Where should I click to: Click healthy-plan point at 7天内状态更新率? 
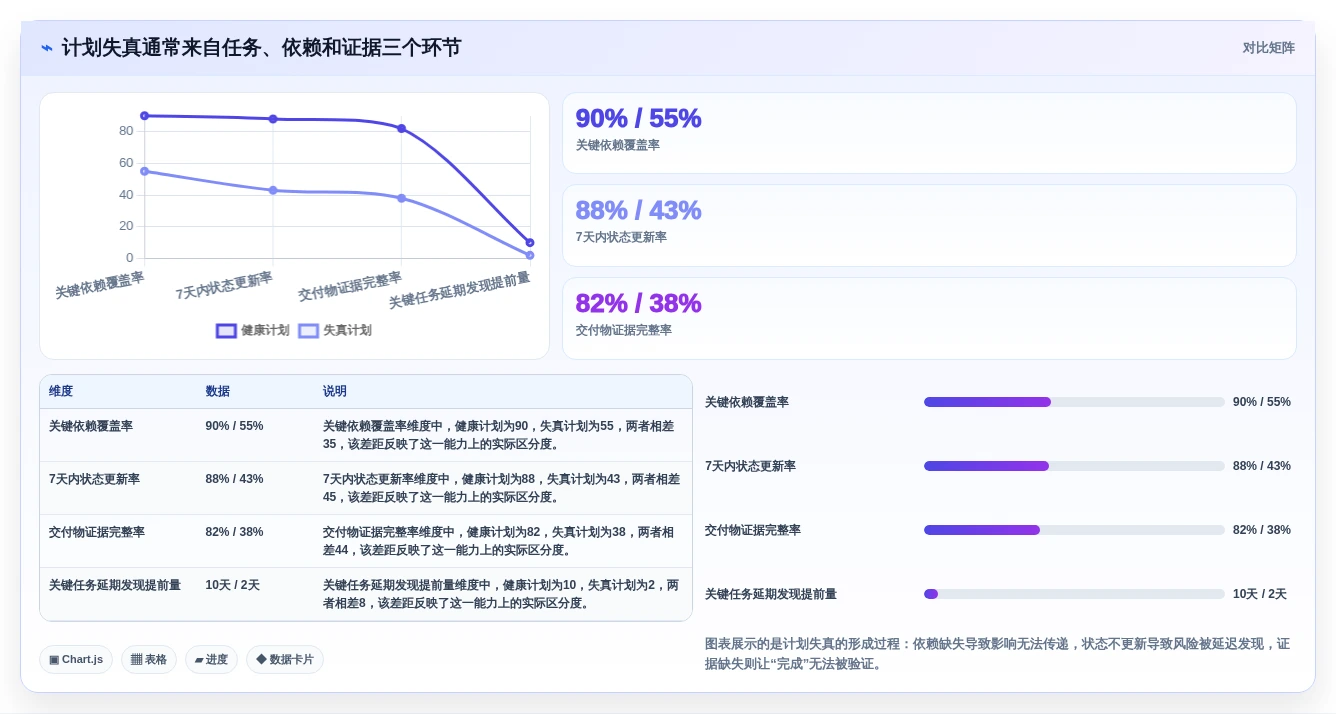pyautogui.click(x=273, y=119)
